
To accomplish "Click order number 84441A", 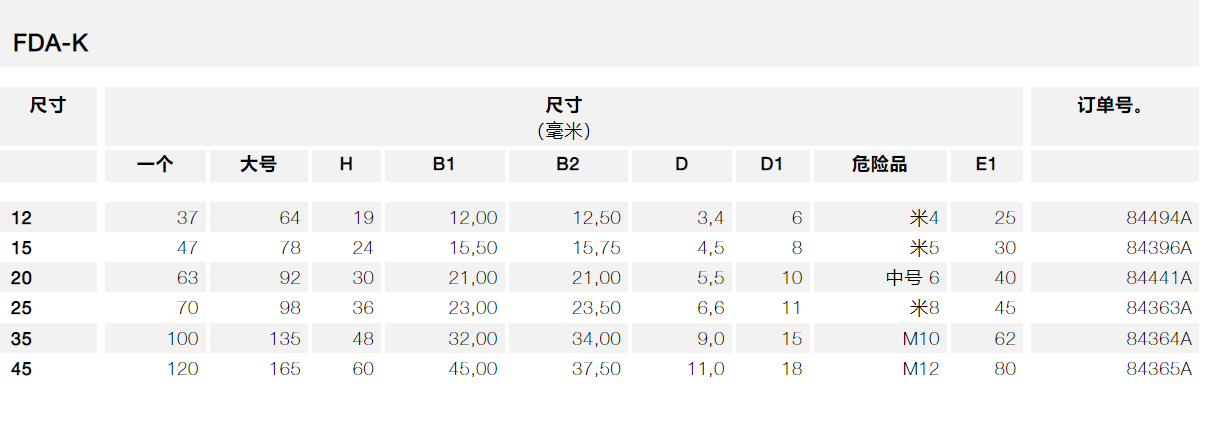I will pos(1159,278).
